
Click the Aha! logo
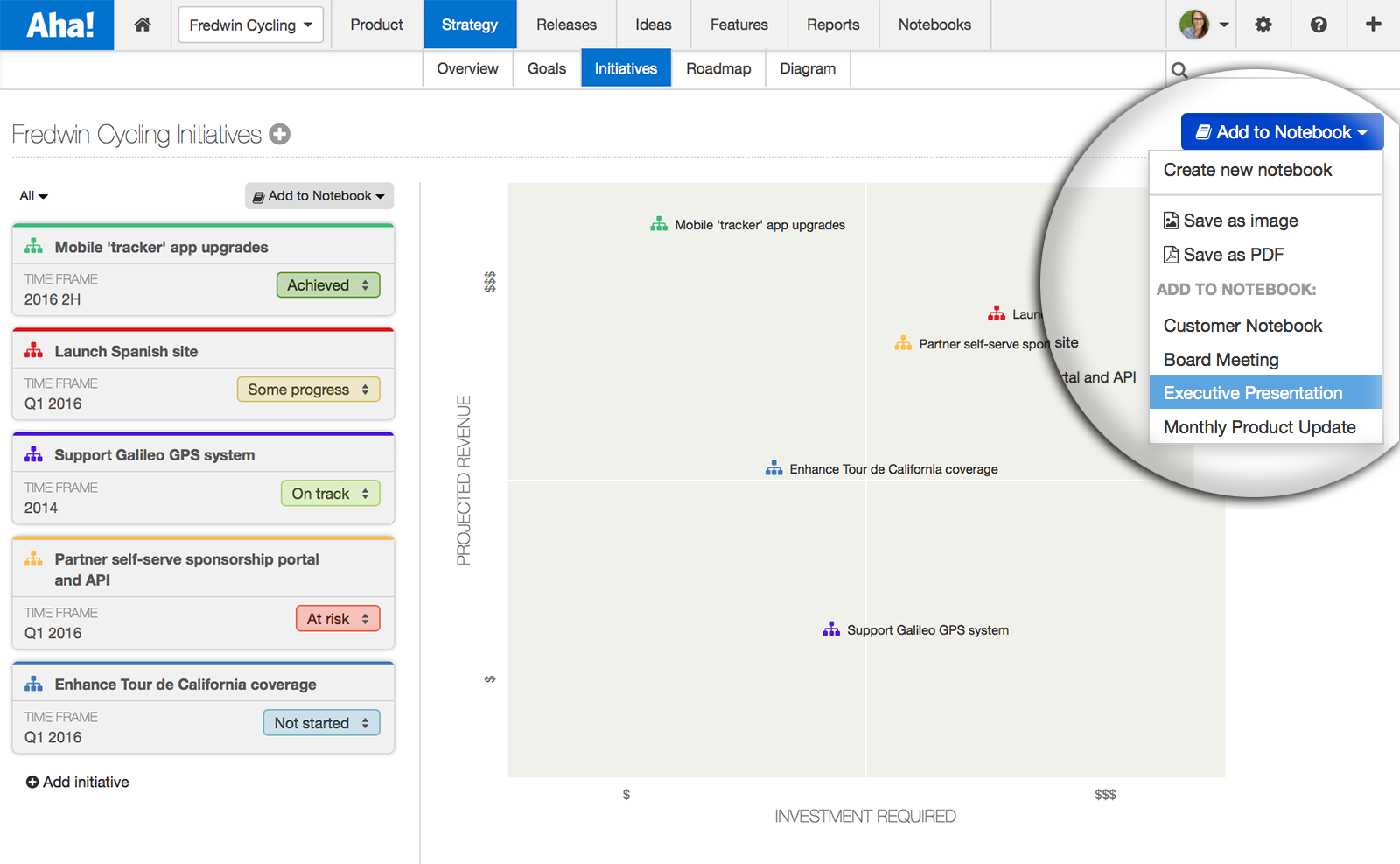[56, 24]
